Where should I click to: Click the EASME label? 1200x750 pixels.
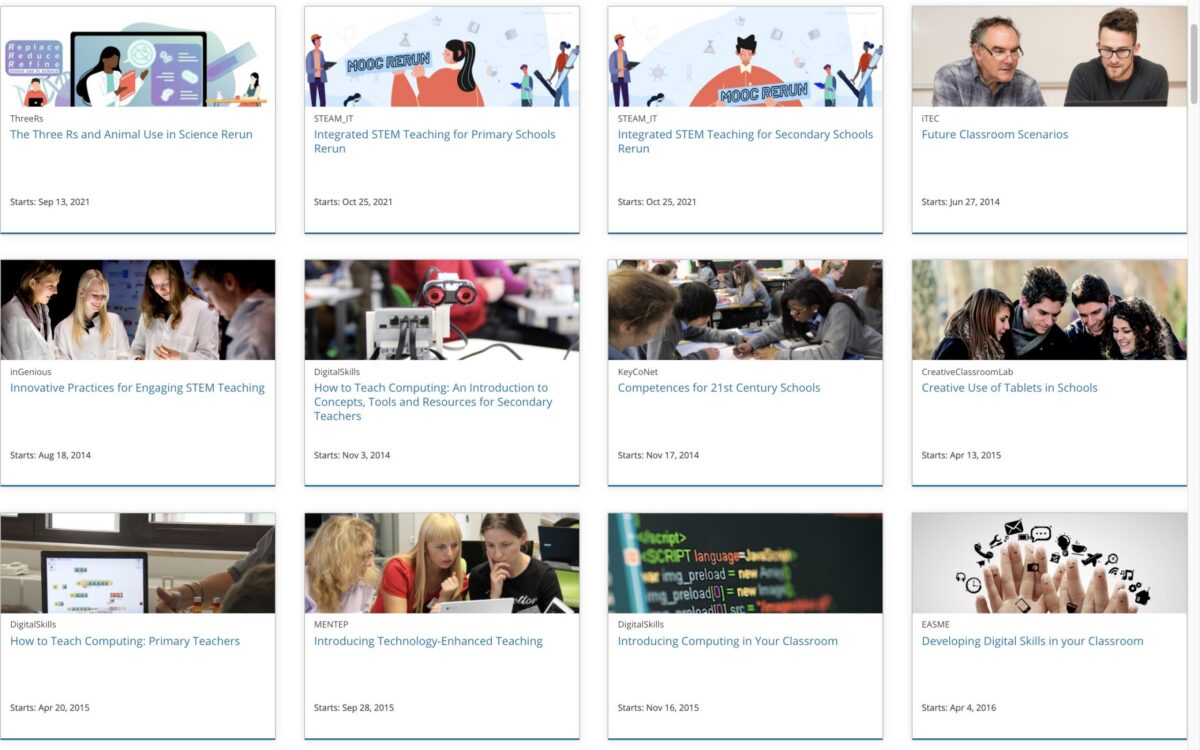[x=936, y=625]
